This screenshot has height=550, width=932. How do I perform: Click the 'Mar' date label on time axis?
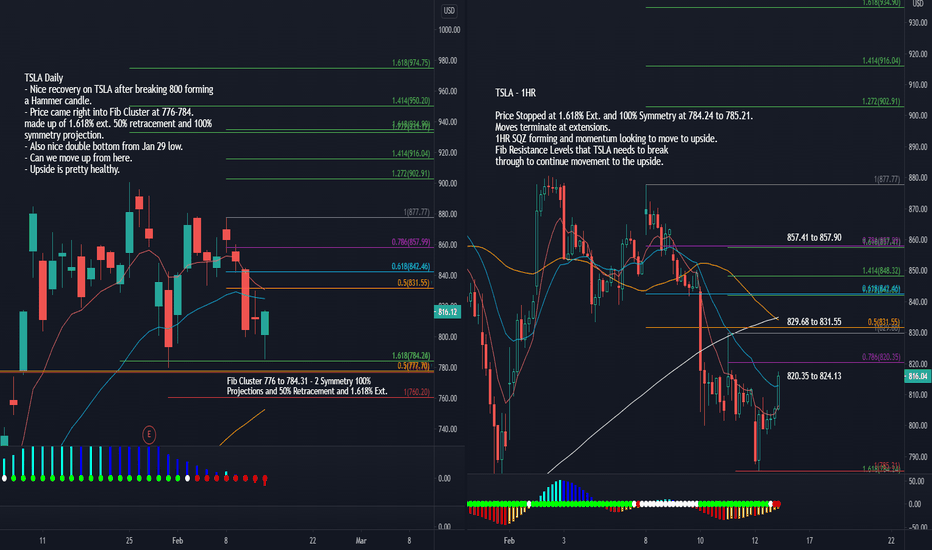[x=361, y=540]
